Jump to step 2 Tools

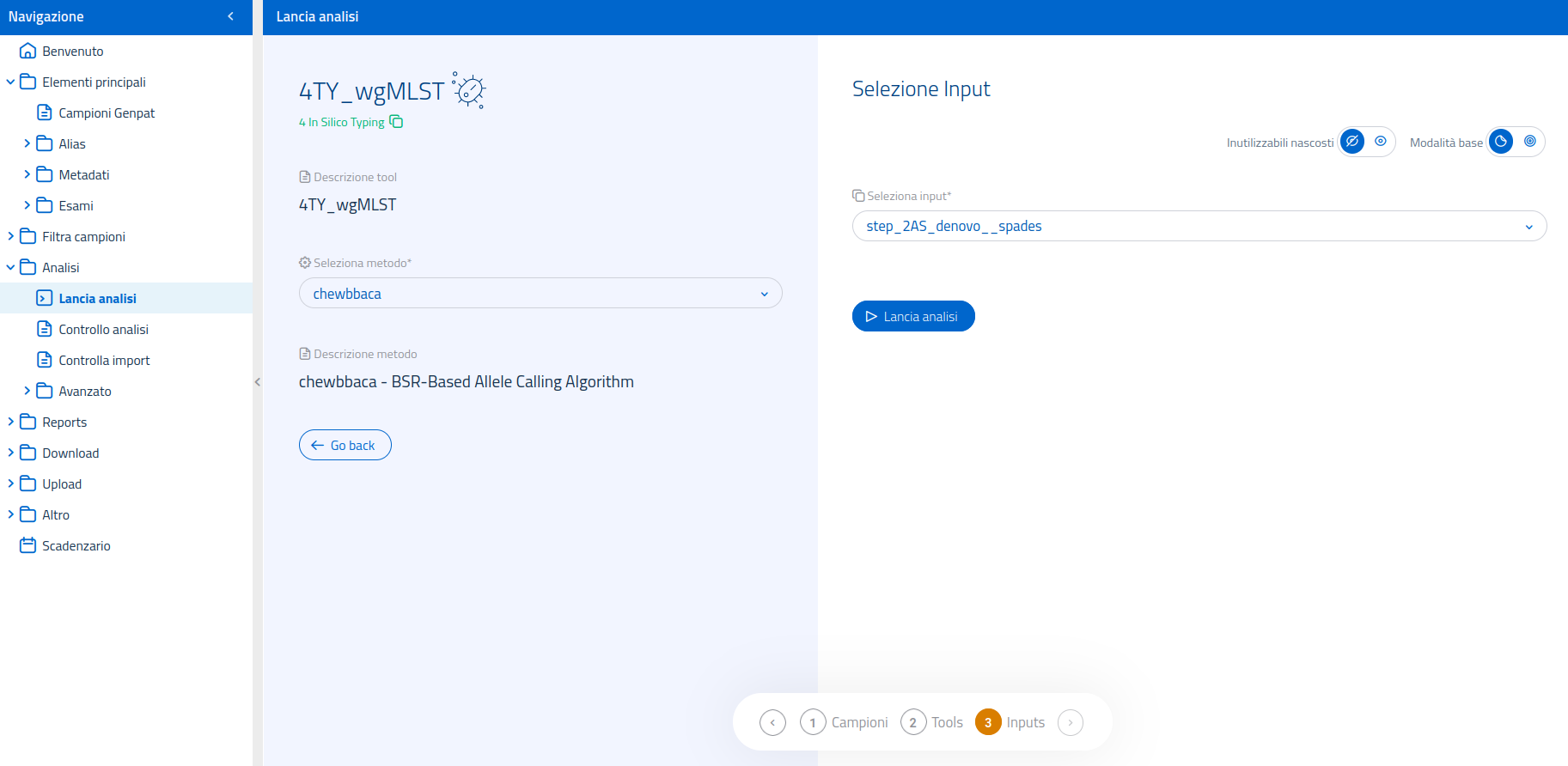(x=913, y=722)
